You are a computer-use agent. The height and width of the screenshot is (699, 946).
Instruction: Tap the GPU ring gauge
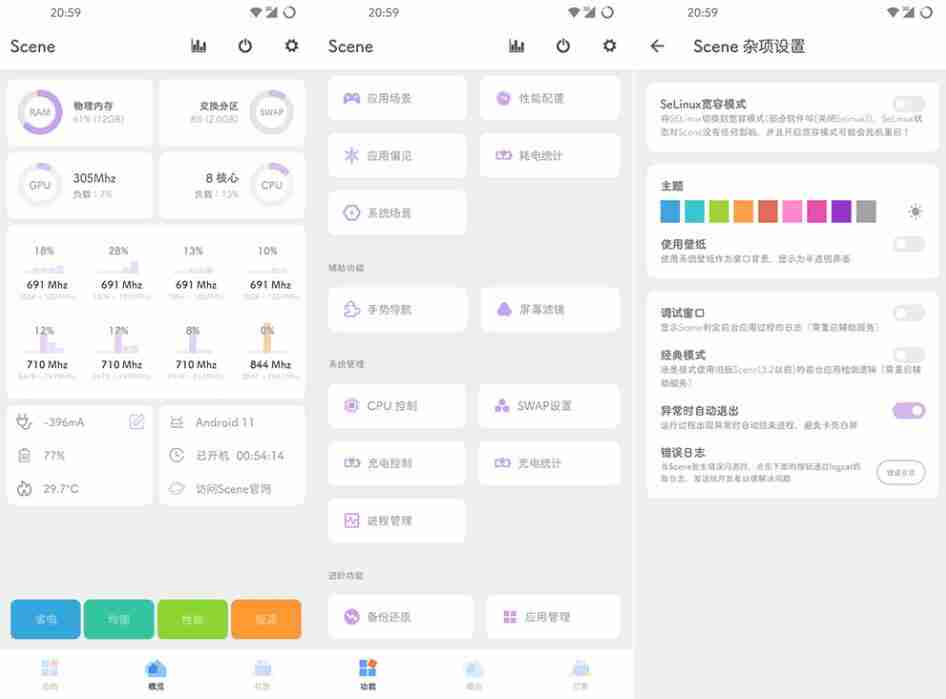click(40, 185)
